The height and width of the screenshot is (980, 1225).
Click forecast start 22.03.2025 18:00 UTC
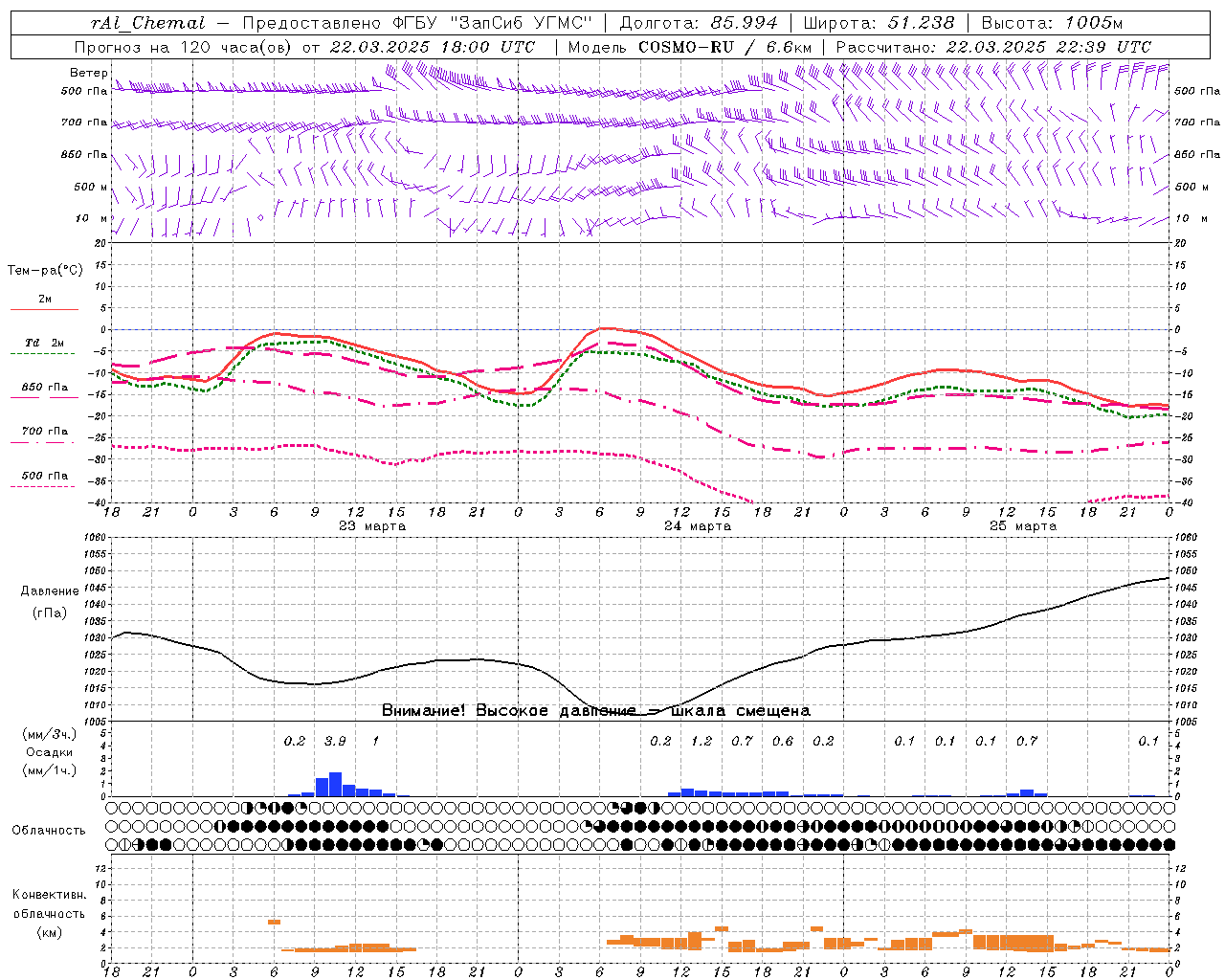coord(433,47)
